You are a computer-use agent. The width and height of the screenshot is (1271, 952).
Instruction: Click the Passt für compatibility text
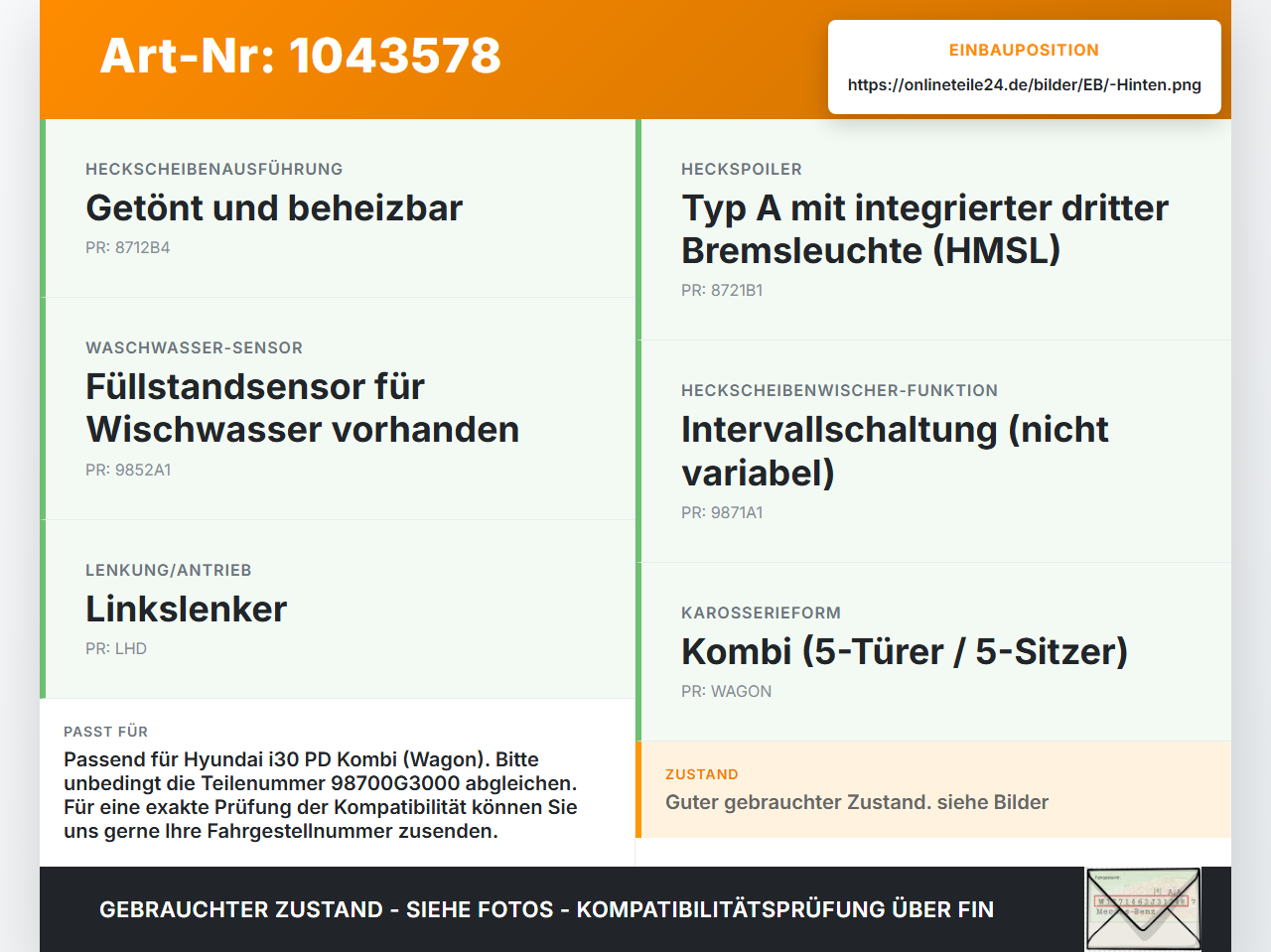[321, 795]
